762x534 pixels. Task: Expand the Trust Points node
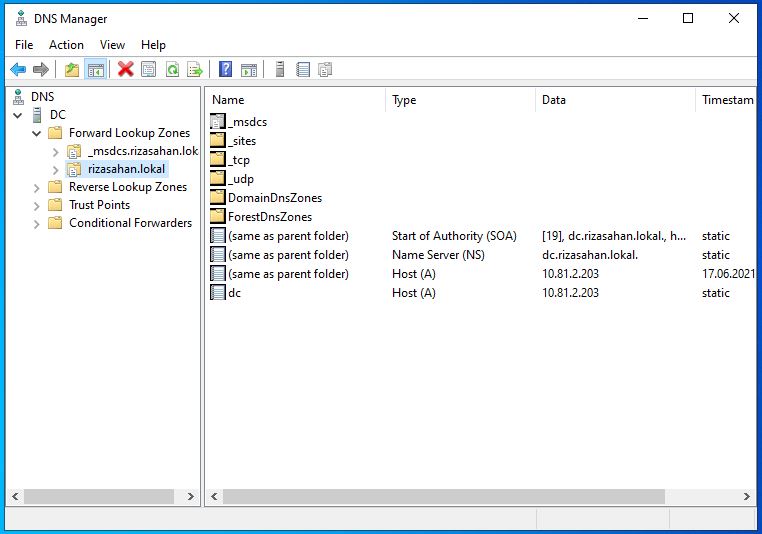coord(37,205)
